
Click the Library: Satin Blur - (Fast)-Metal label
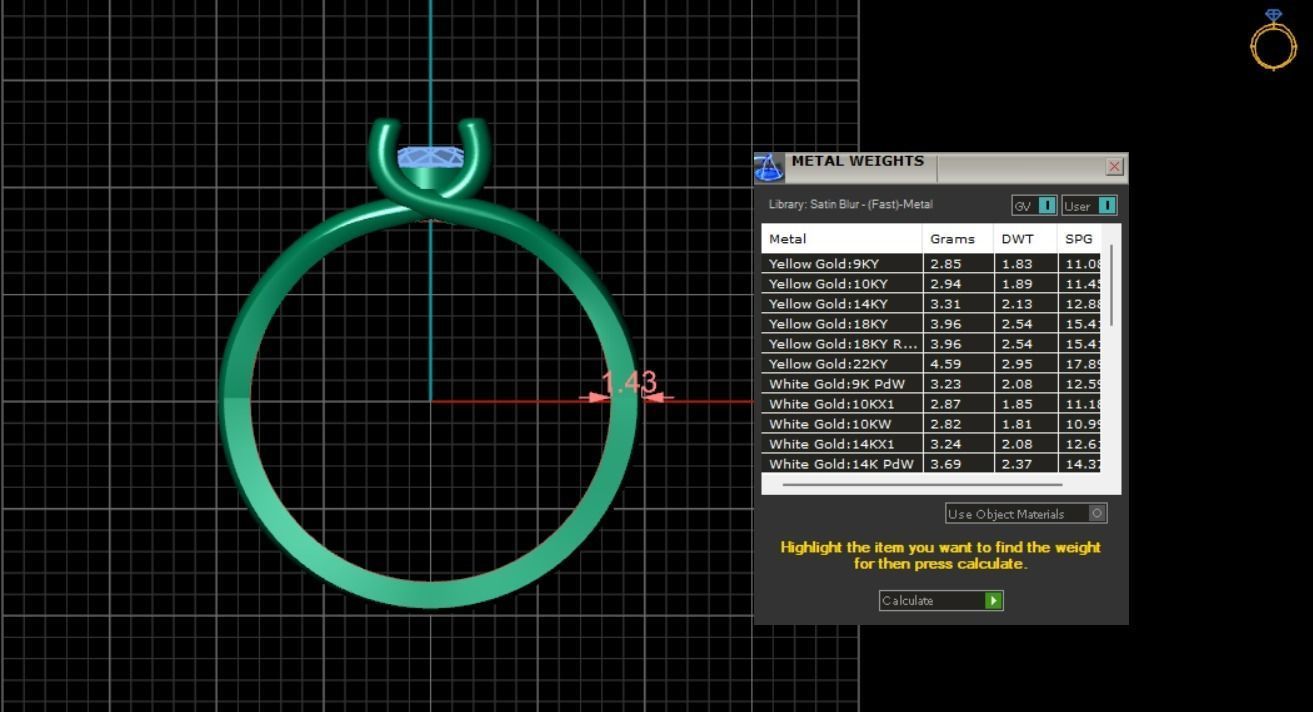pos(850,204)
